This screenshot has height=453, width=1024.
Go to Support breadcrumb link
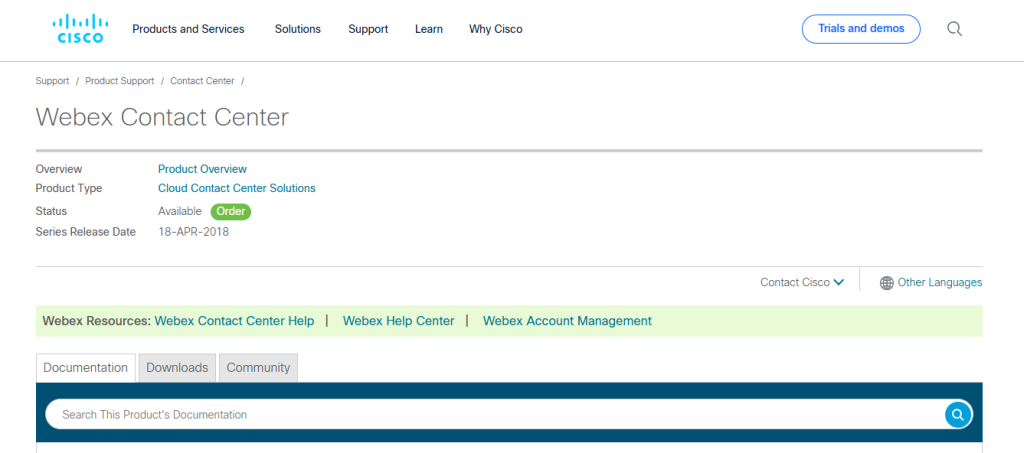(52, 81)
